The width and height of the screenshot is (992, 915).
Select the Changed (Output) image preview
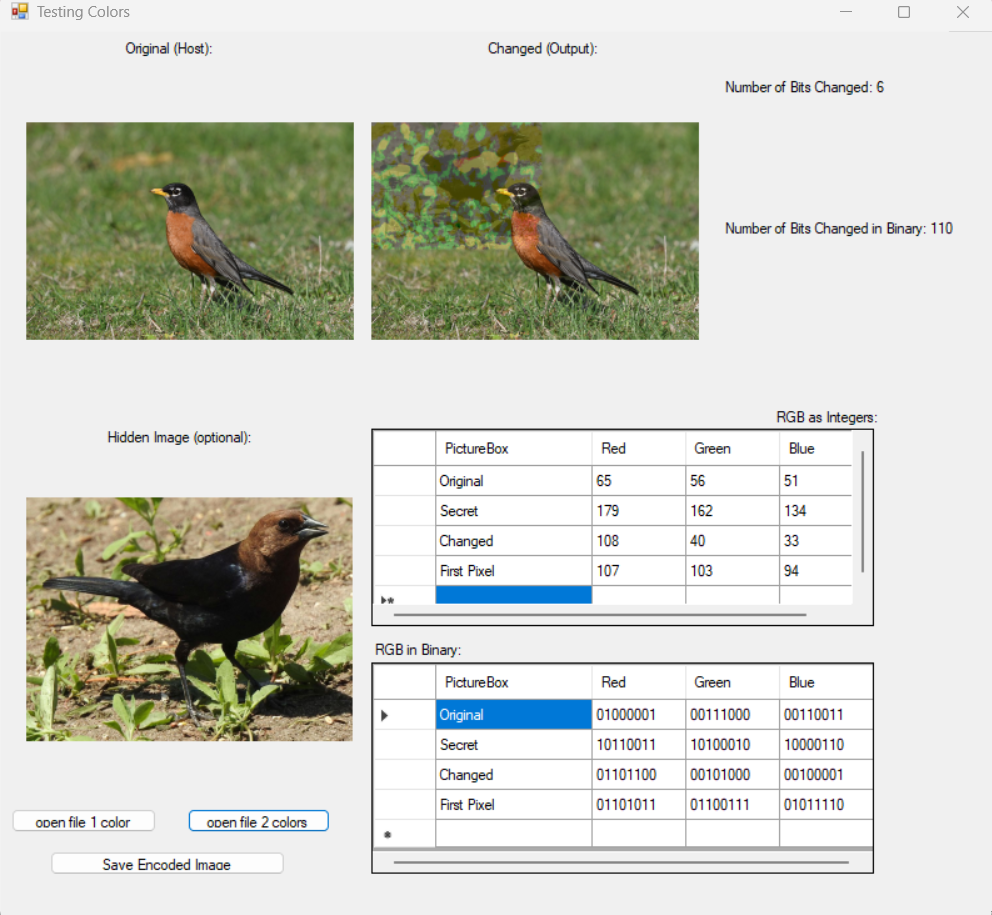[534, 231]
